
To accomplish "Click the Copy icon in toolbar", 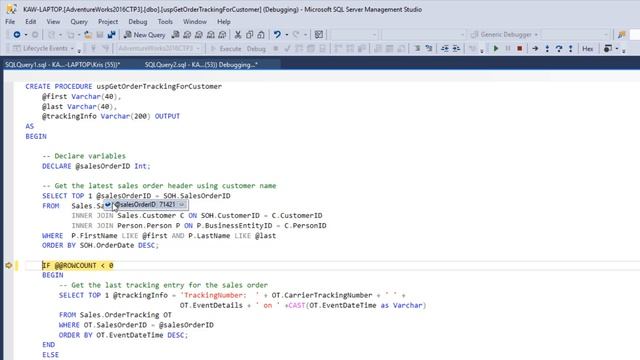I will tap(249, 35).
